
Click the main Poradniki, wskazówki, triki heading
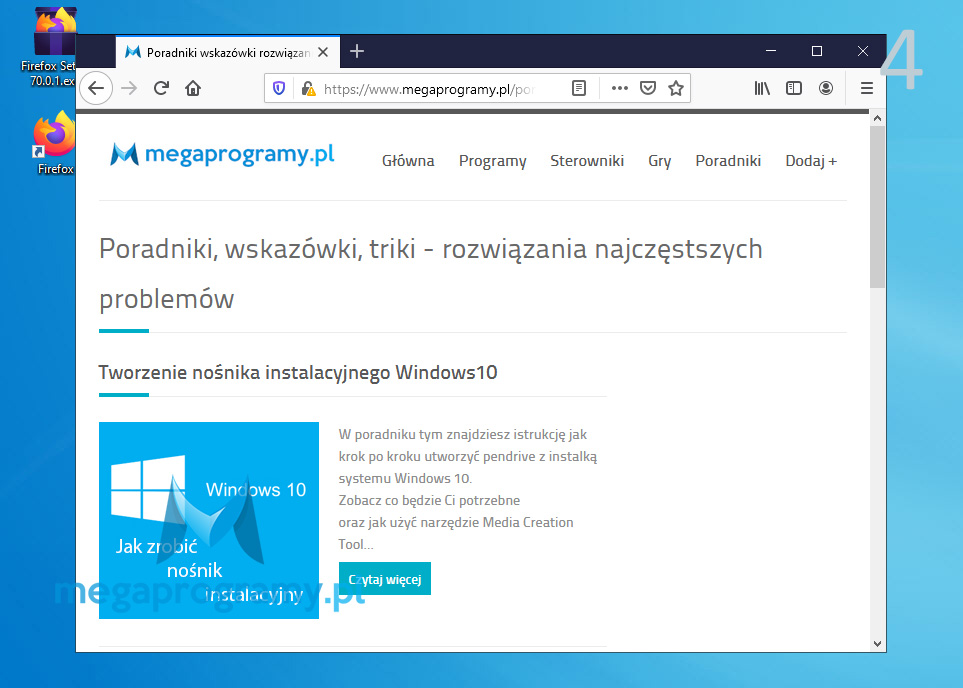click(x=431, y=274)
